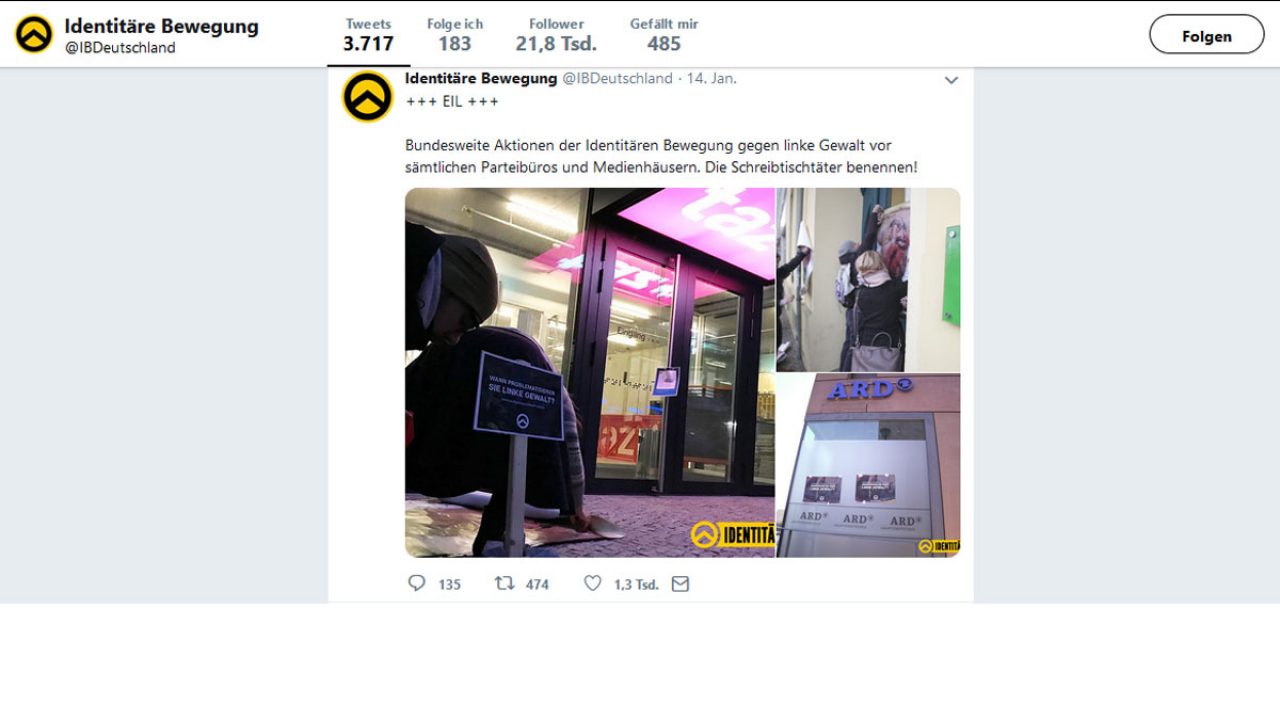Viewport: 1280px width, 720px height.
Task: Click the Folgen button
Action: click(x=1207, y=35)
